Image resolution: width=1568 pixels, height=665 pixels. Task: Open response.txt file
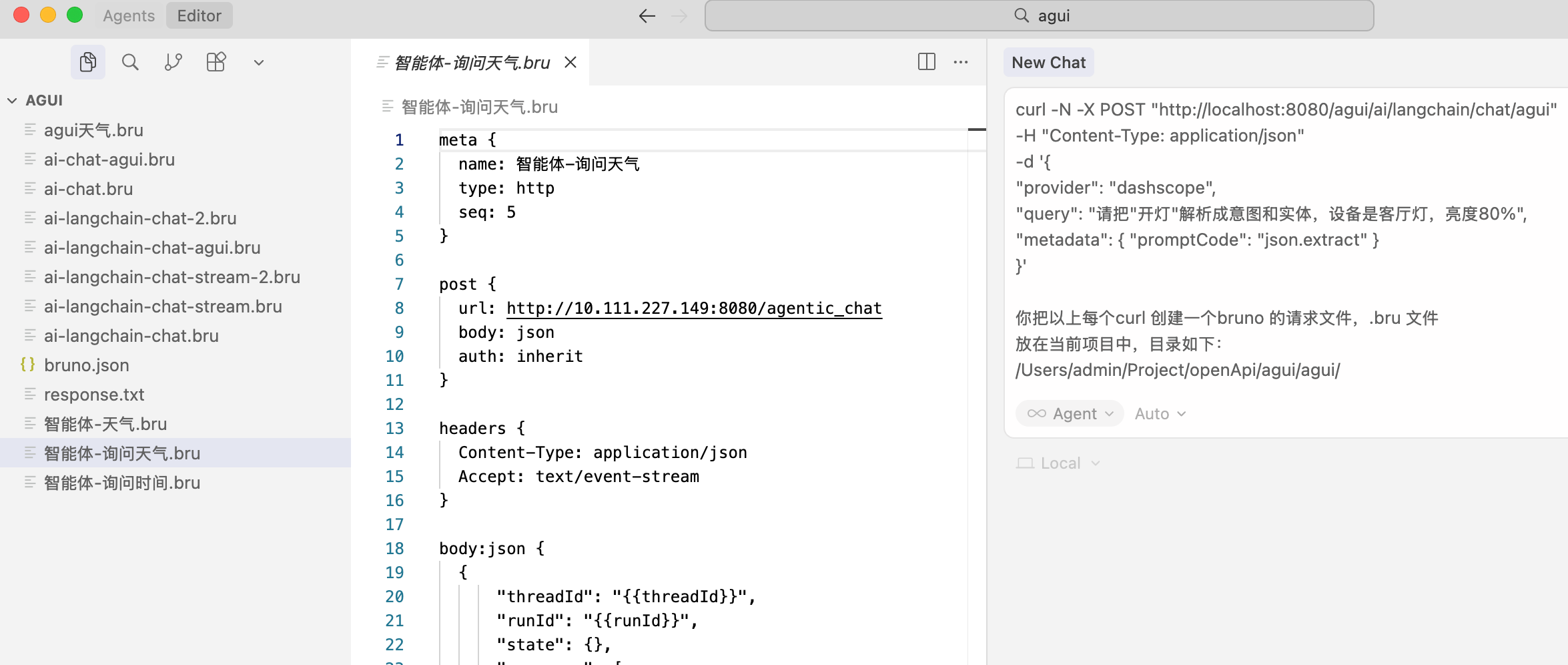(94, 395)
